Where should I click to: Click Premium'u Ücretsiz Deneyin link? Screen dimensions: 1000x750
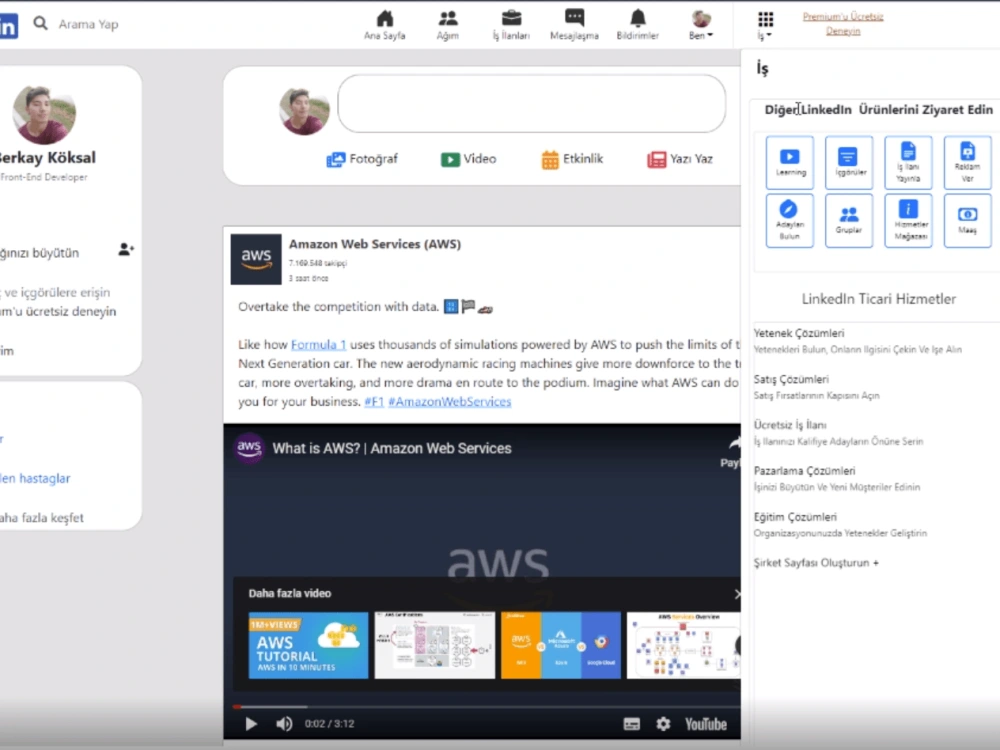[842, 24]
